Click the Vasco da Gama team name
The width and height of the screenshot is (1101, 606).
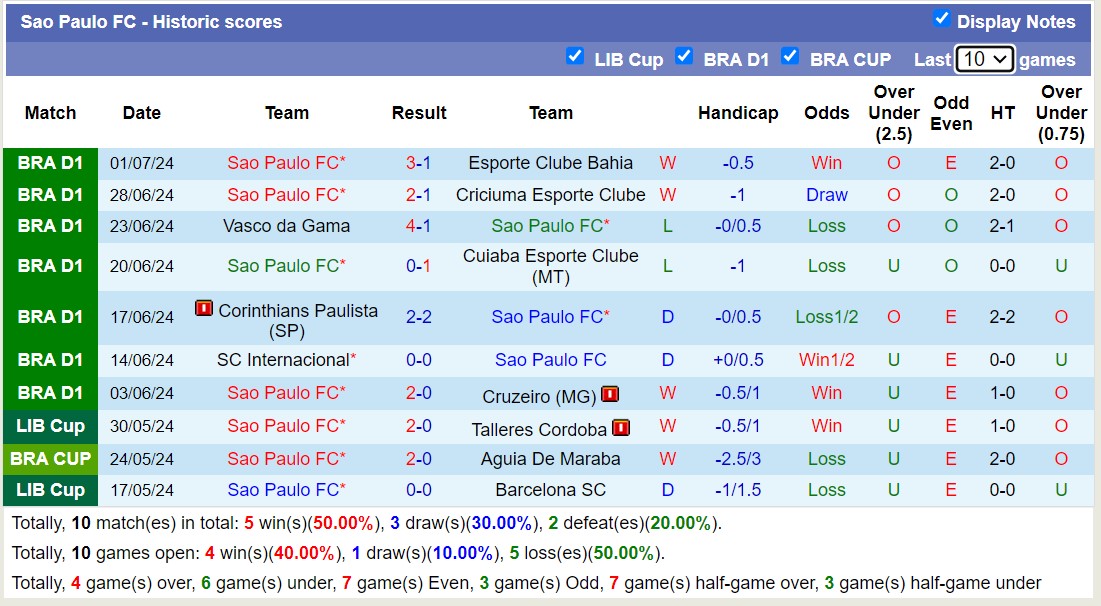(x=287, y=226)
